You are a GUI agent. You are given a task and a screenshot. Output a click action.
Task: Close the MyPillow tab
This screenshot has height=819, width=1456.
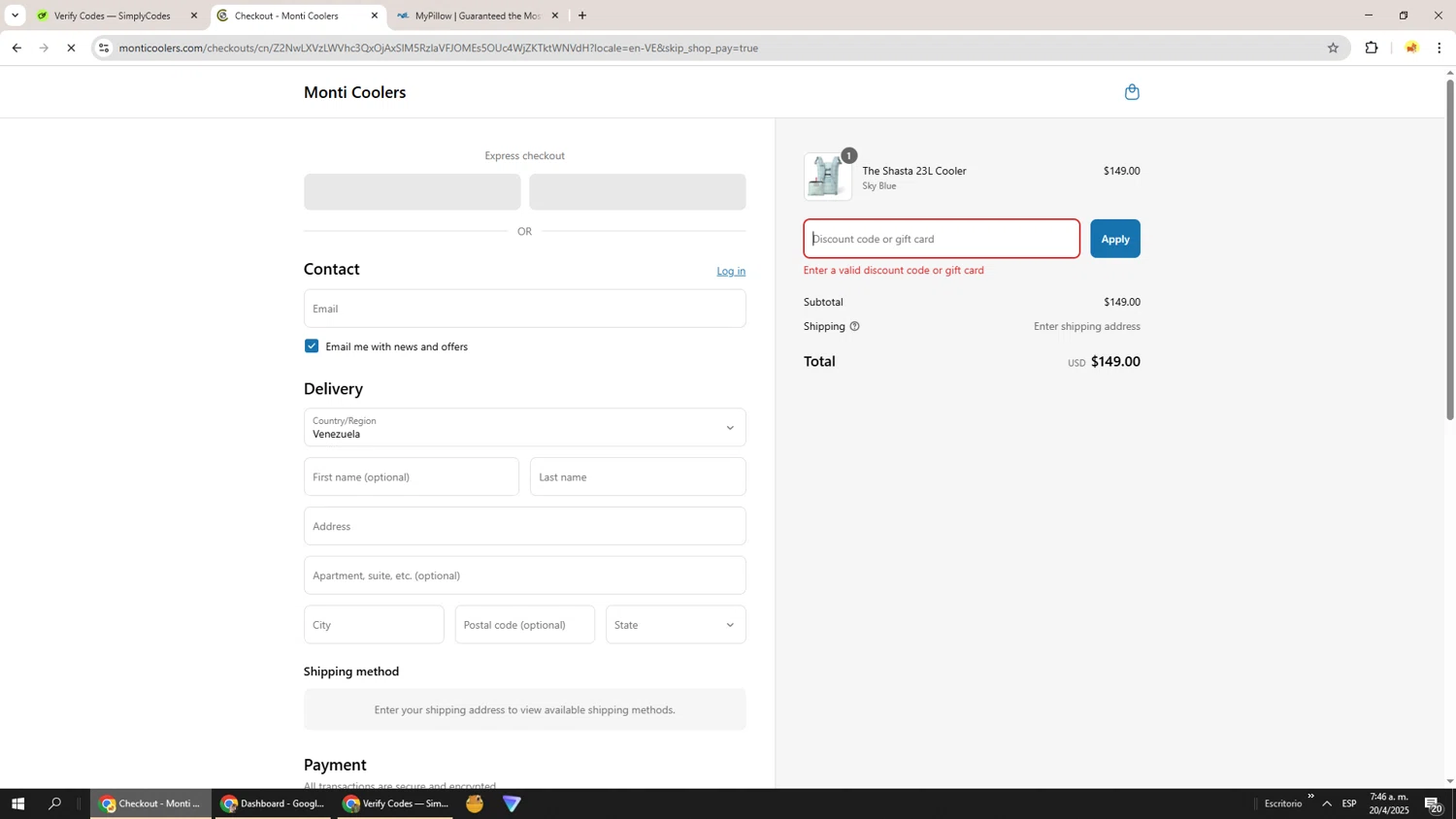click(555, 16)
